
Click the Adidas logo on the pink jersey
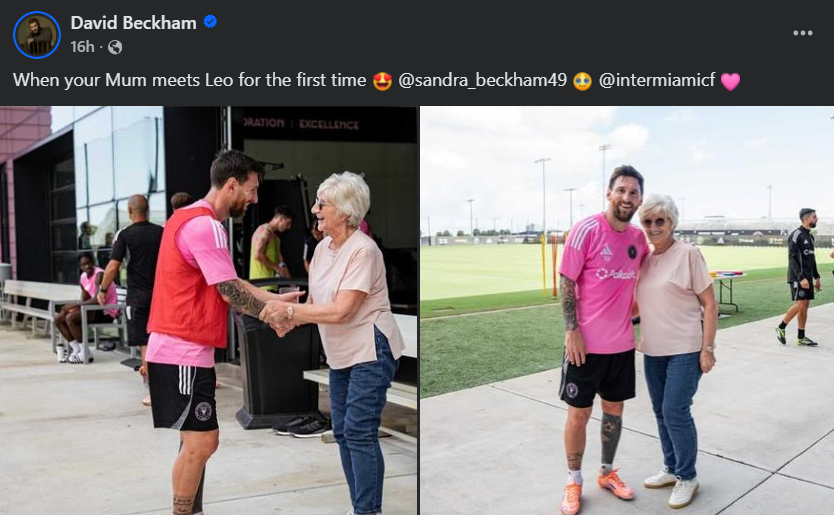coord(605,252)
